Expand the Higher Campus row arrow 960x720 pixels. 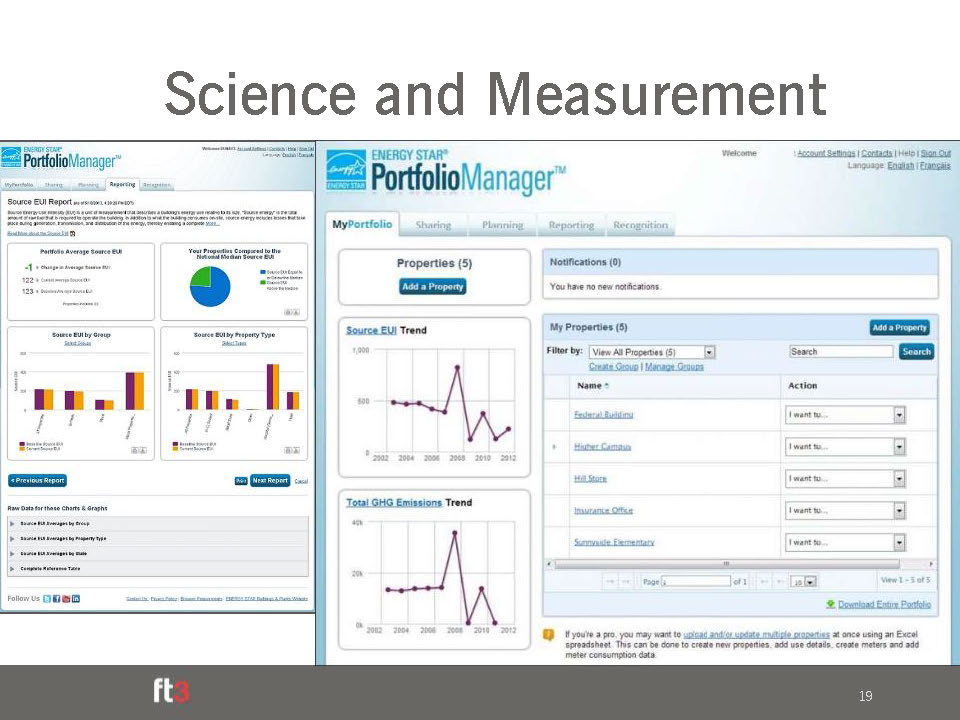coord(554,447)
